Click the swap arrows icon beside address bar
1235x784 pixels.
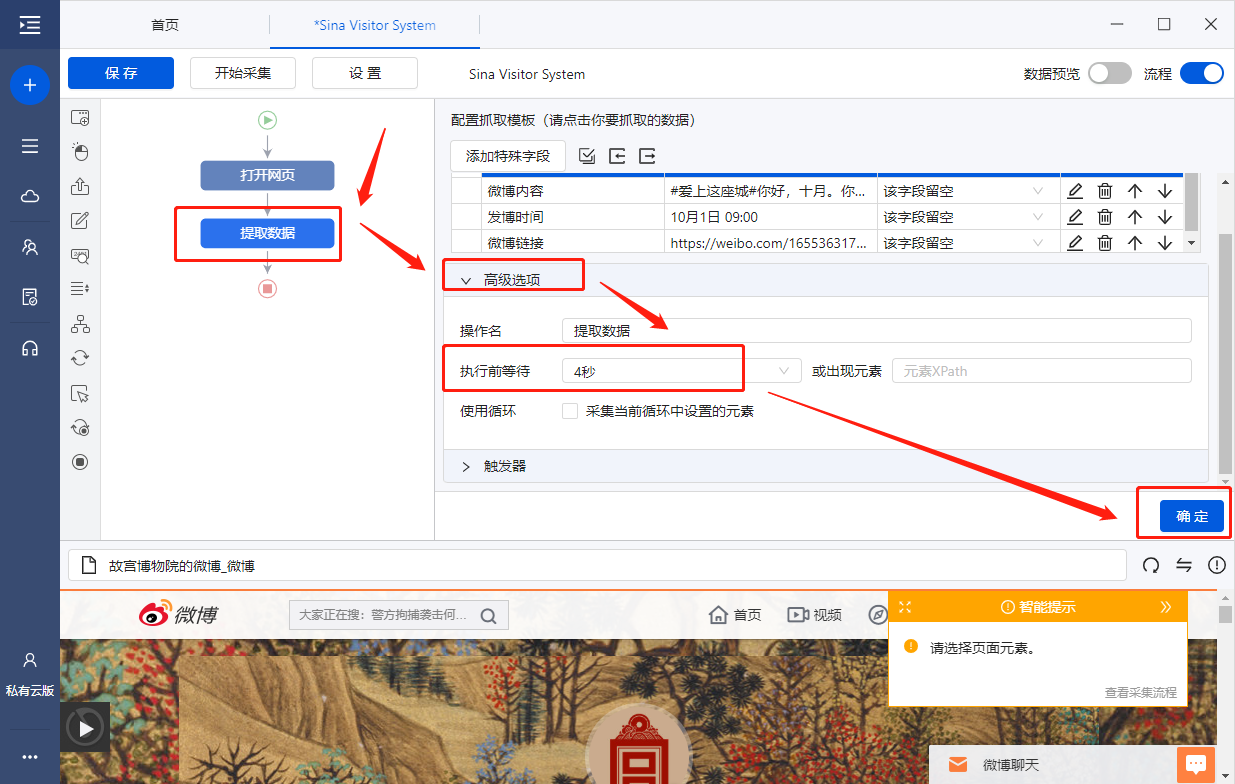(1184, 565)
